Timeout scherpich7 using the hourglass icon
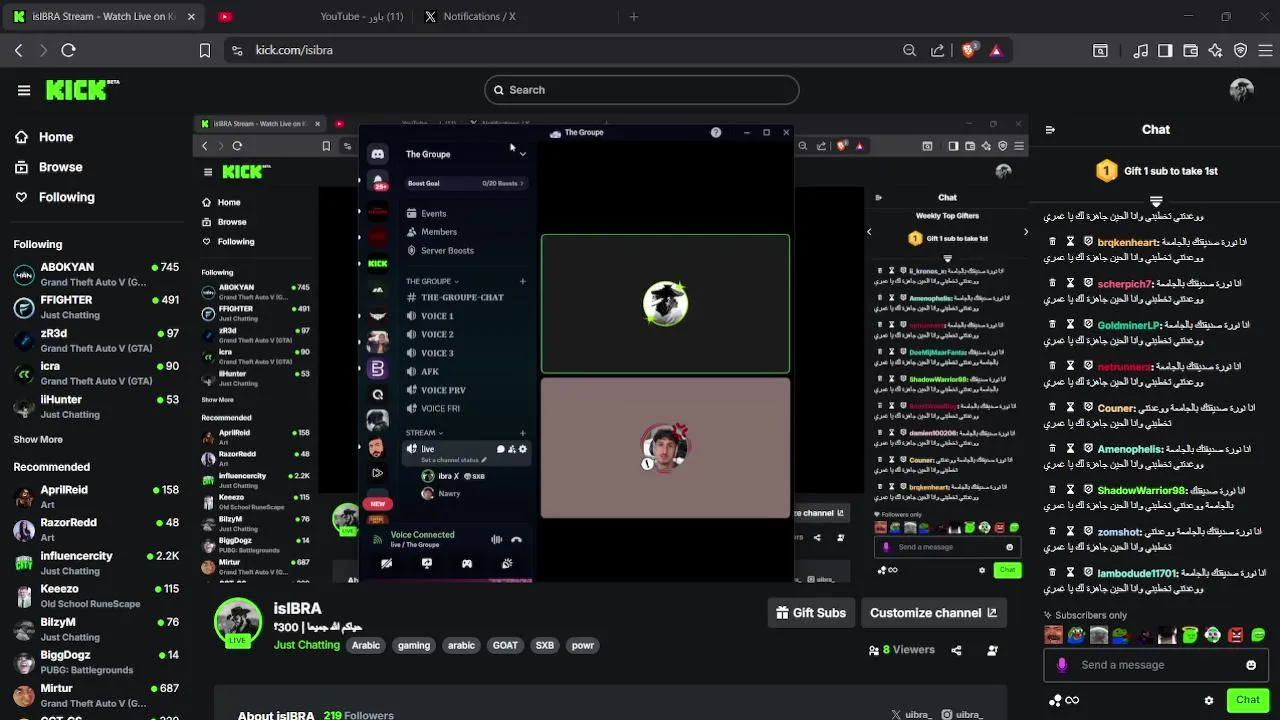 [x=1070, y=284]
